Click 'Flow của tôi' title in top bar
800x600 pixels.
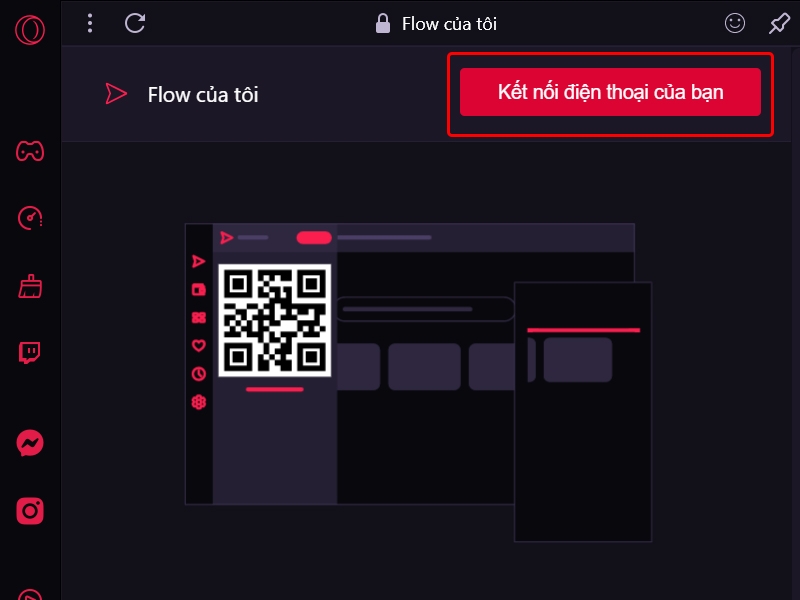pyautogui.click(x=449, y=24)
